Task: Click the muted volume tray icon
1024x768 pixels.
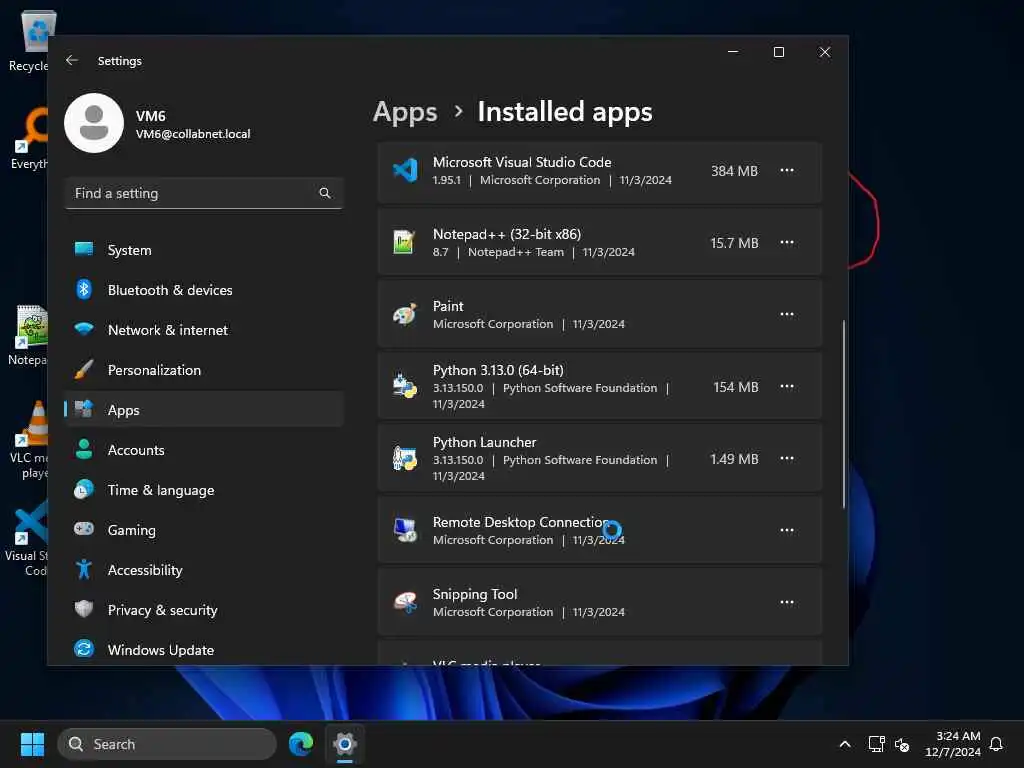Action: click(902, 744)
